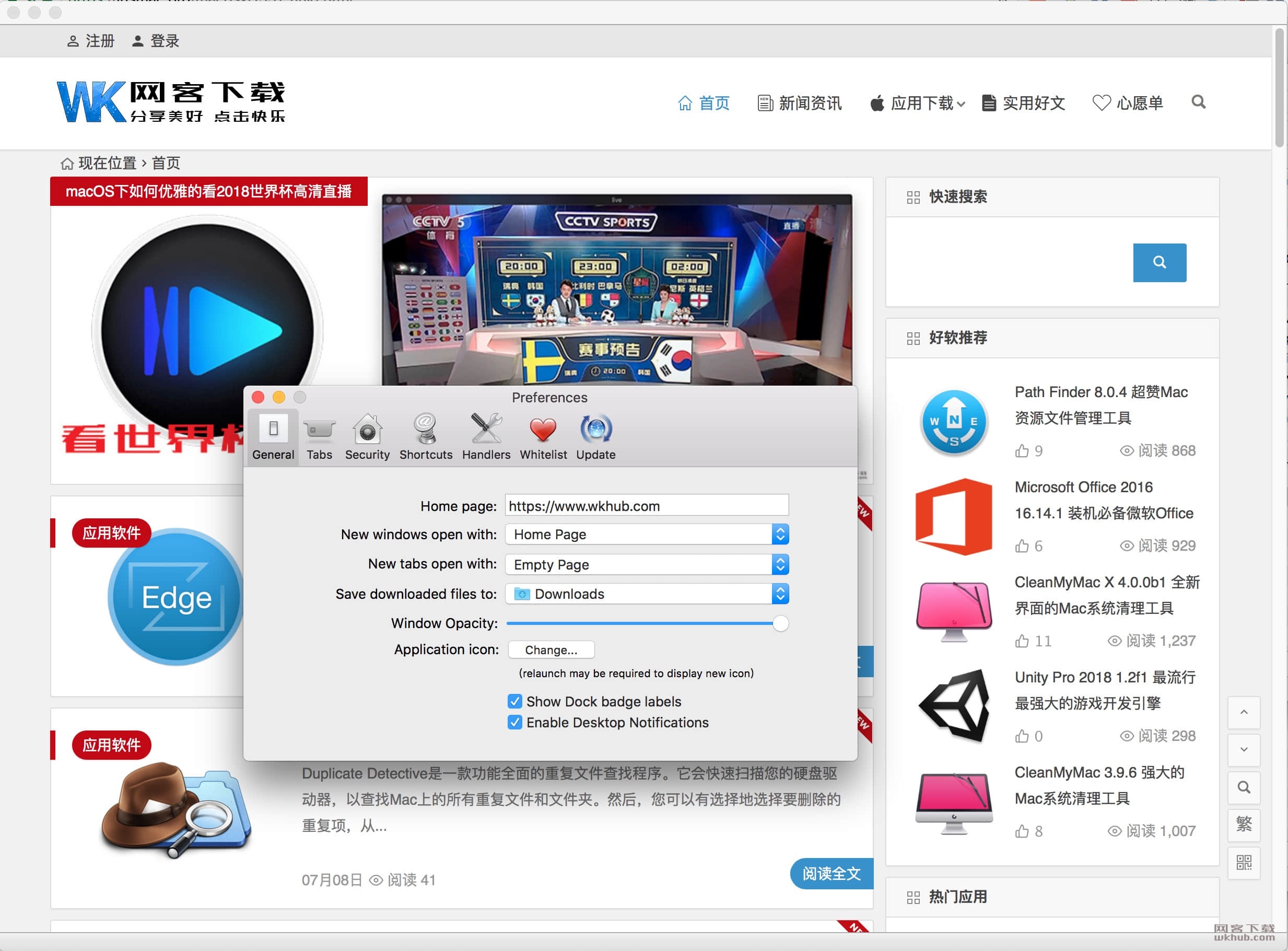This screenshot has width=1288, height=951.
Task: Click the breadcrumb home icon
Action: point(67,164)
